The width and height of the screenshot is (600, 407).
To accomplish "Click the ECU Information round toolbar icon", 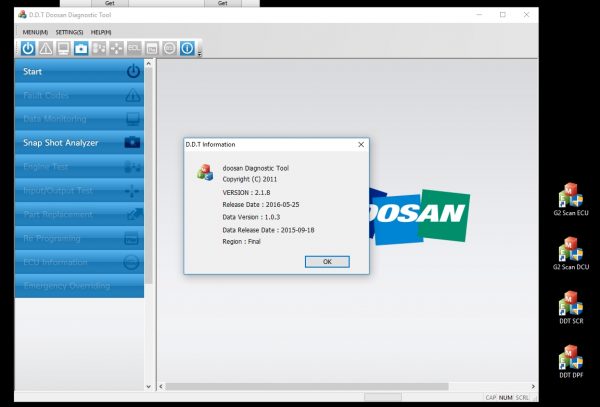I will 170,49.
